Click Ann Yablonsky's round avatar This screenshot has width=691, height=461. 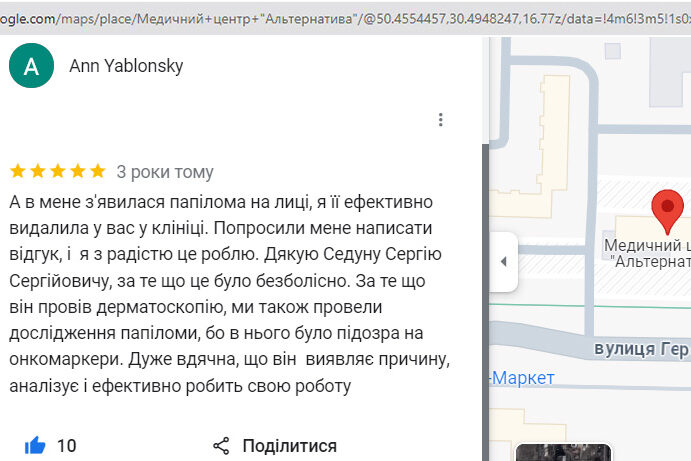click(x=31, y=66)
